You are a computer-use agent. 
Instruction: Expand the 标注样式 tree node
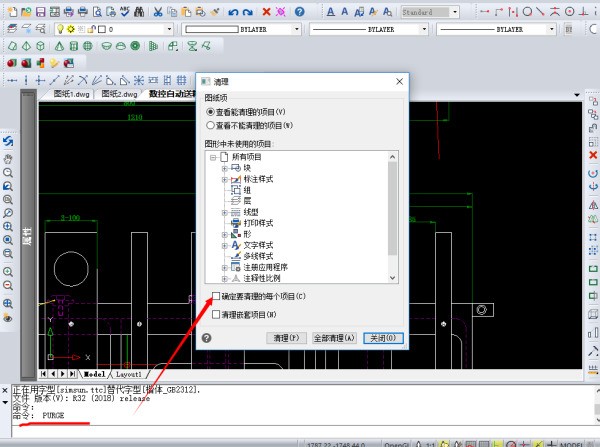[225, 179]
